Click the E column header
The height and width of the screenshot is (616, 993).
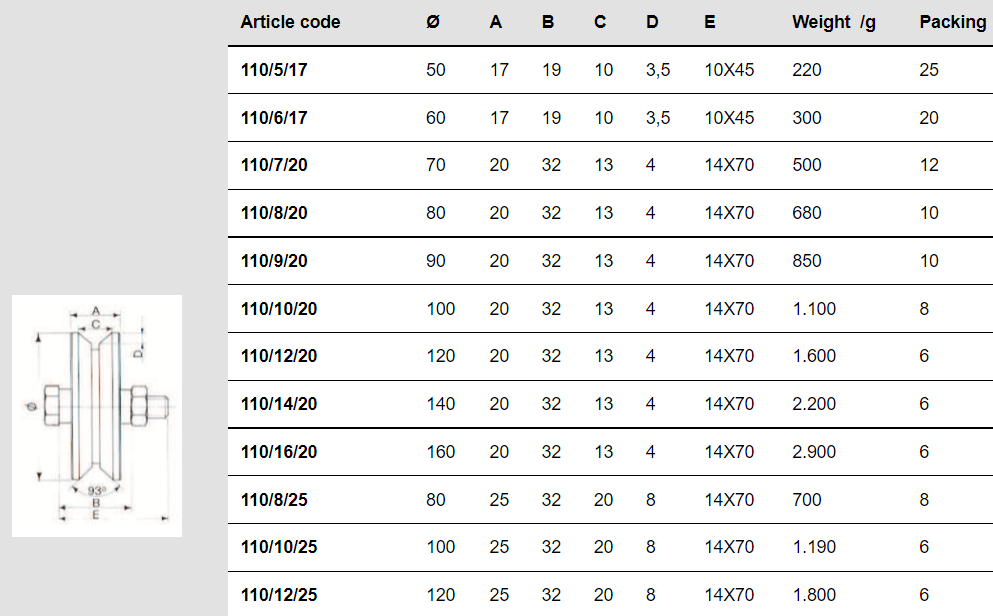710,22
